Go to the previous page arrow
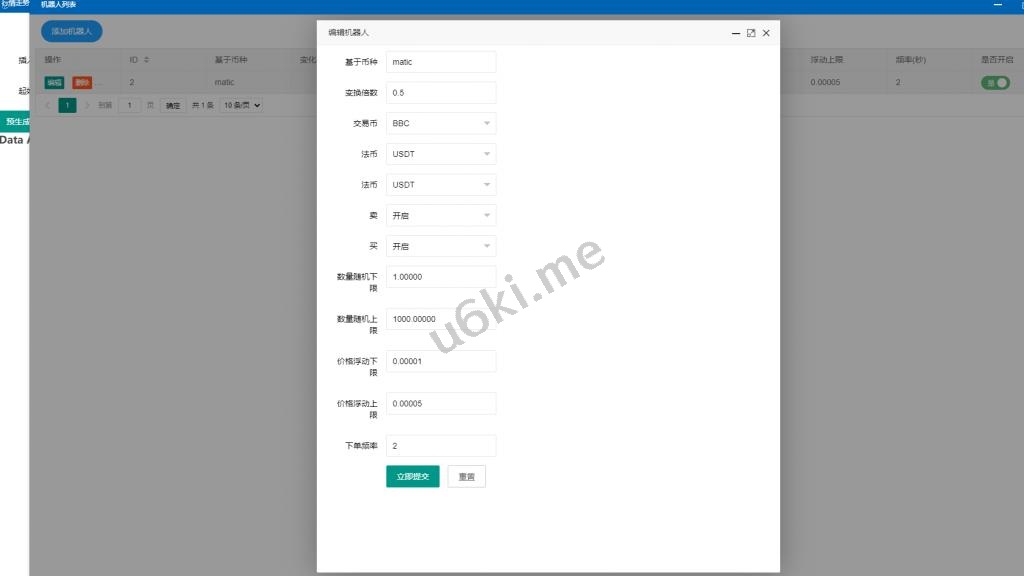 [47, 105]
